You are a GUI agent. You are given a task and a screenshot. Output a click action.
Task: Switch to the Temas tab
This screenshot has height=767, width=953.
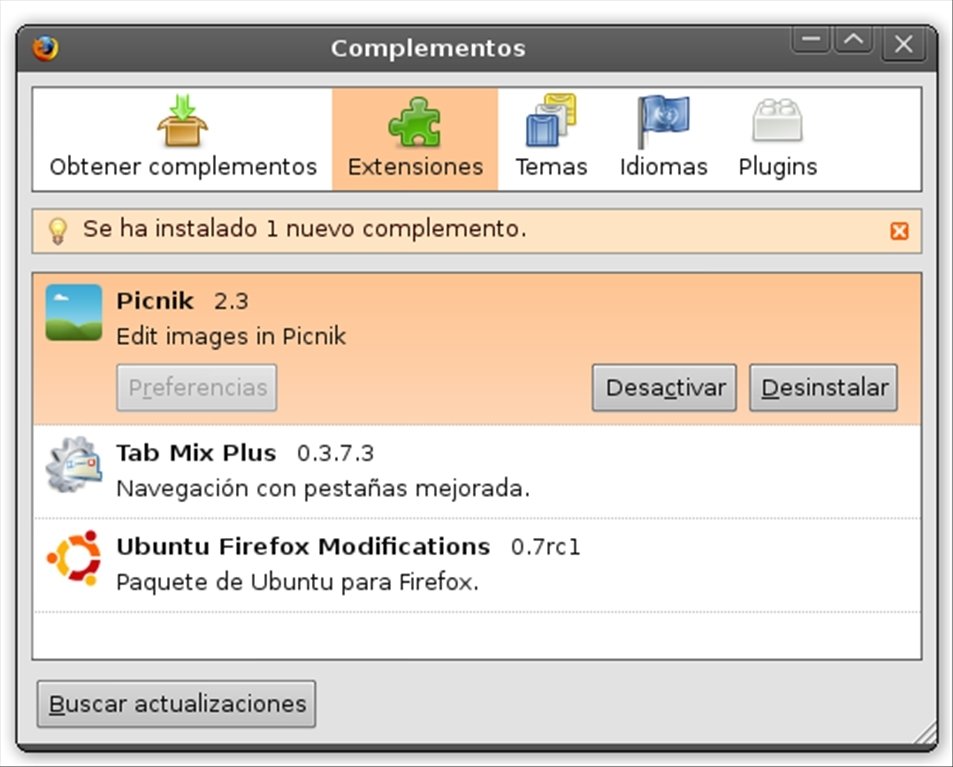click(551, 139)
